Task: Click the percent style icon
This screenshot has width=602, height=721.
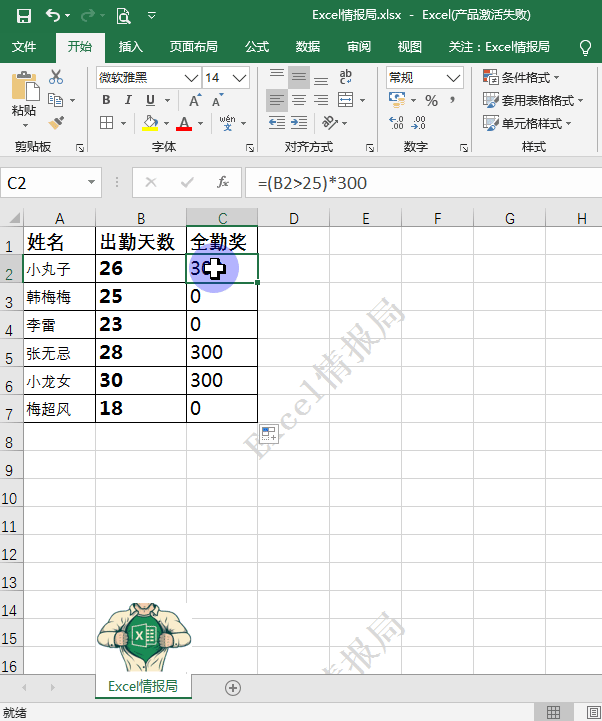Action: 431,100
